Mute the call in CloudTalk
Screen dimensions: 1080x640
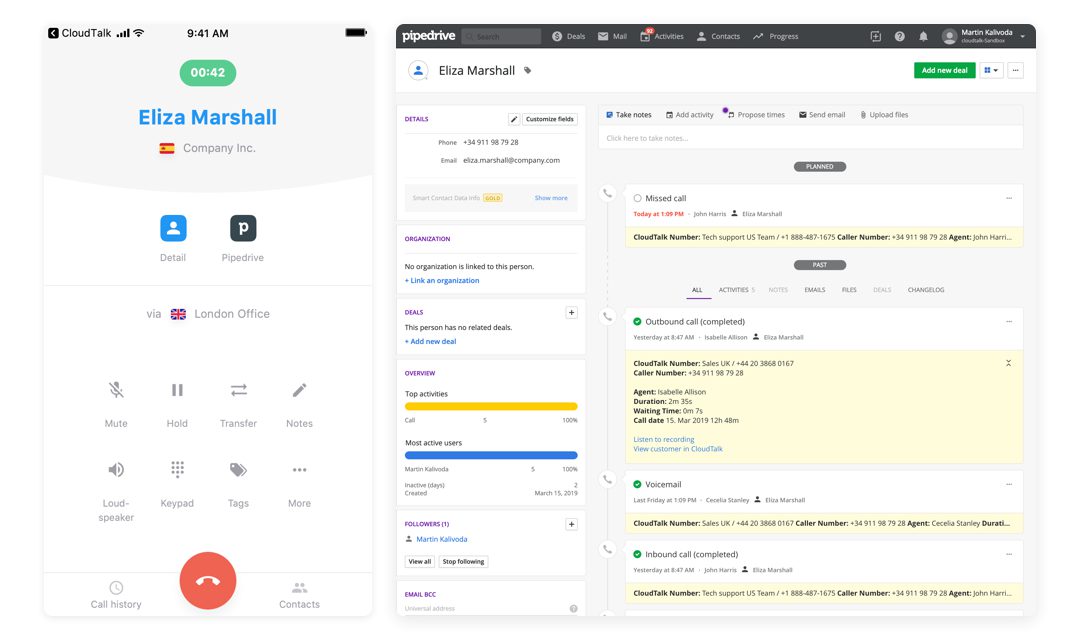(x=116, y=391)
